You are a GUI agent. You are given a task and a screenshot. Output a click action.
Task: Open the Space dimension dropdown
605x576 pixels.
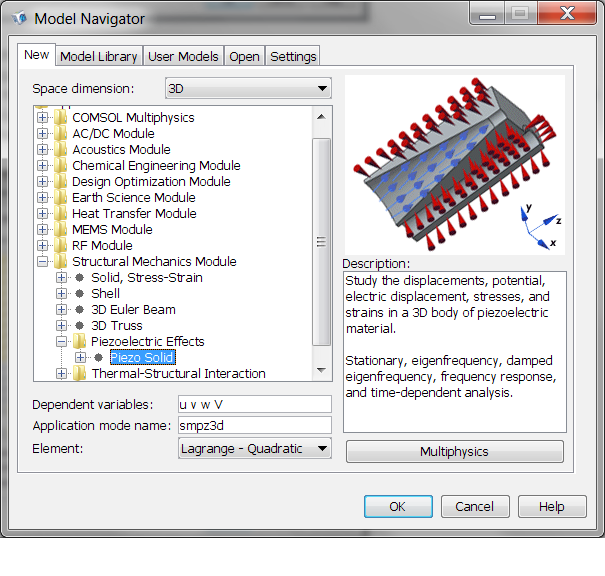pos(248,88)
